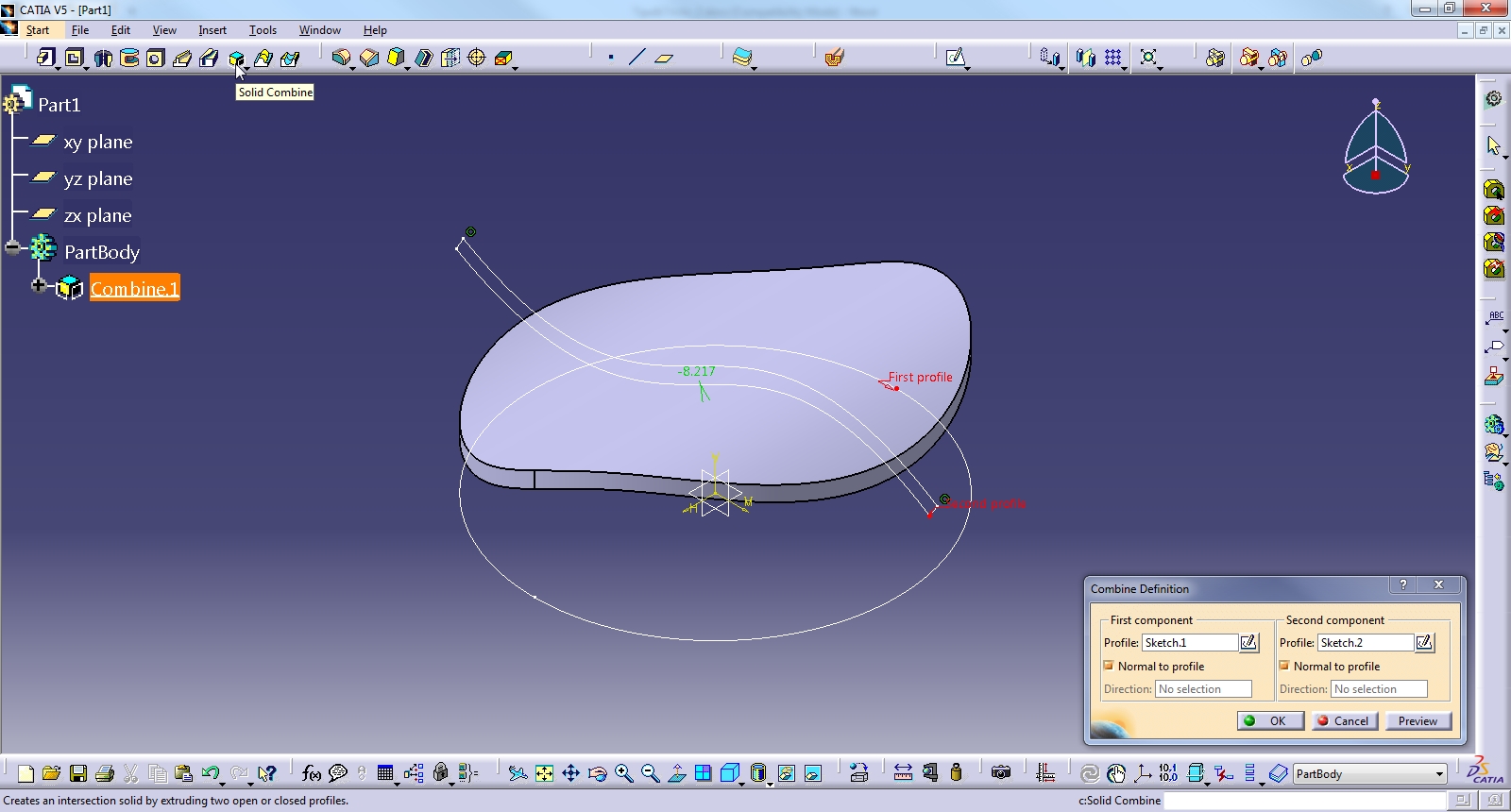Select the Rib tool icon

182,58
